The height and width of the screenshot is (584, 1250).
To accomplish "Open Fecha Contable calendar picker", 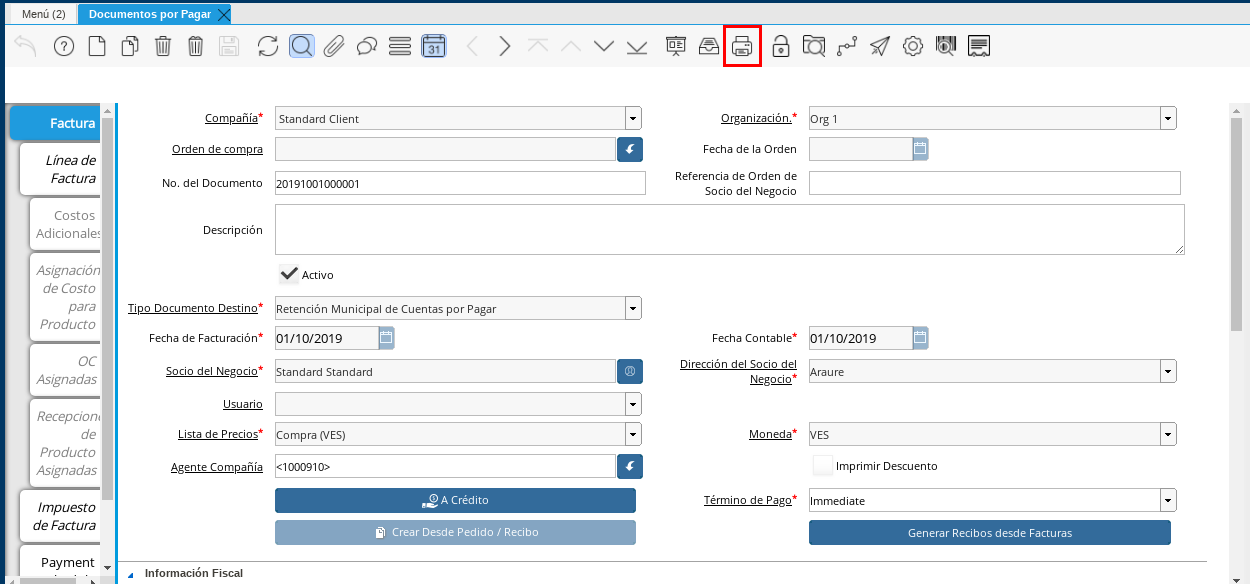I will point(920,338).
